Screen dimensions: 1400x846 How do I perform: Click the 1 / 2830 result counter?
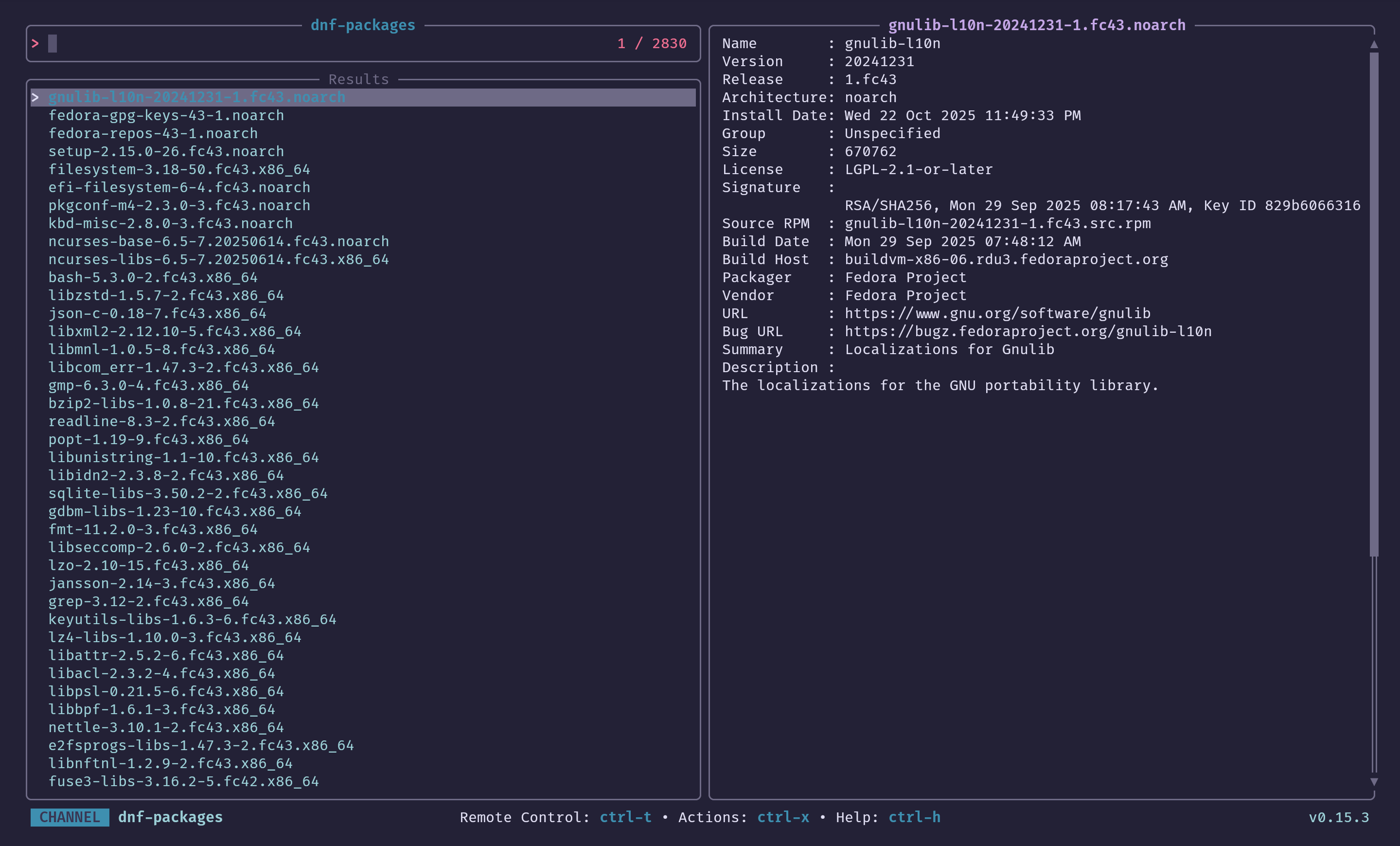652,44
